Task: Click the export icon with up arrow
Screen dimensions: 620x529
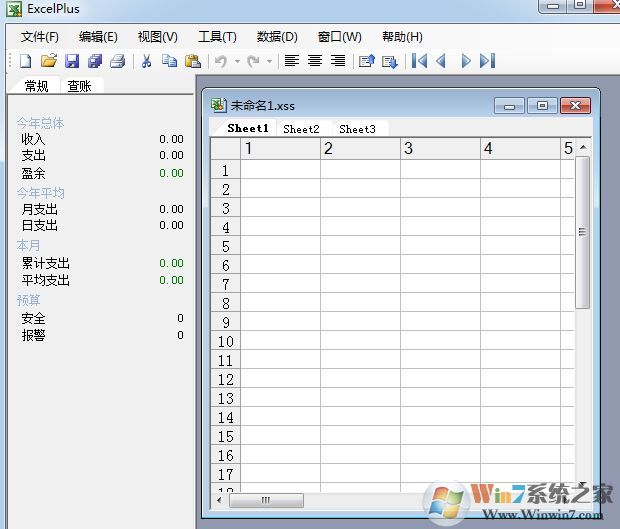Action: tap(367, 61)
